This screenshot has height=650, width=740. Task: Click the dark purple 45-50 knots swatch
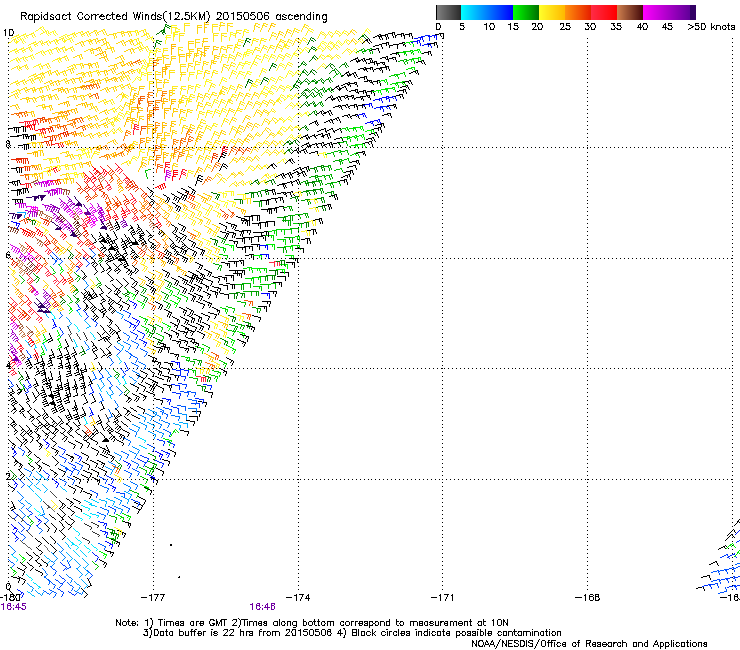[x=682, y=12]
